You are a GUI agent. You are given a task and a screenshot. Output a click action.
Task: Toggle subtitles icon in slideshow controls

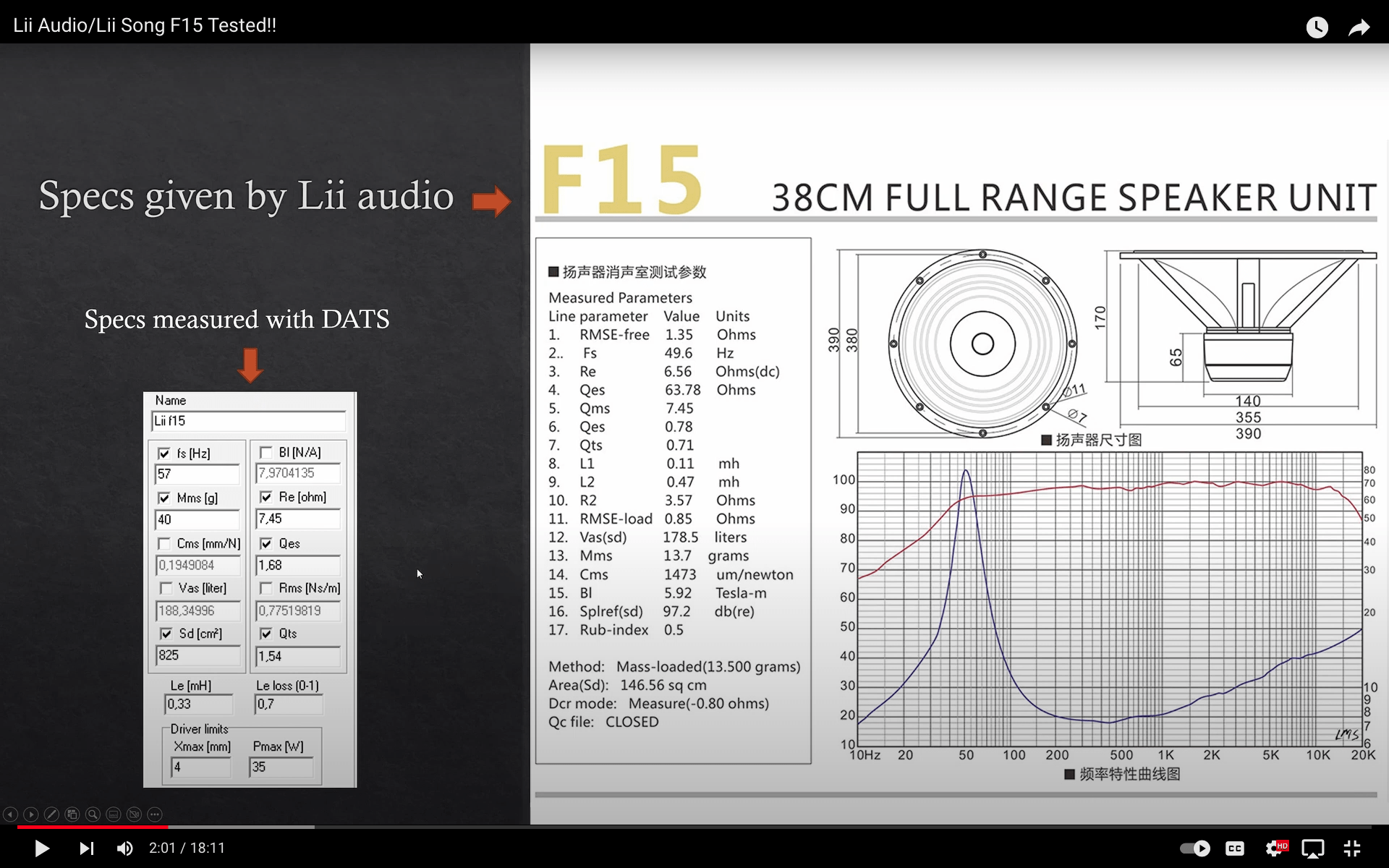coord(114,814)
